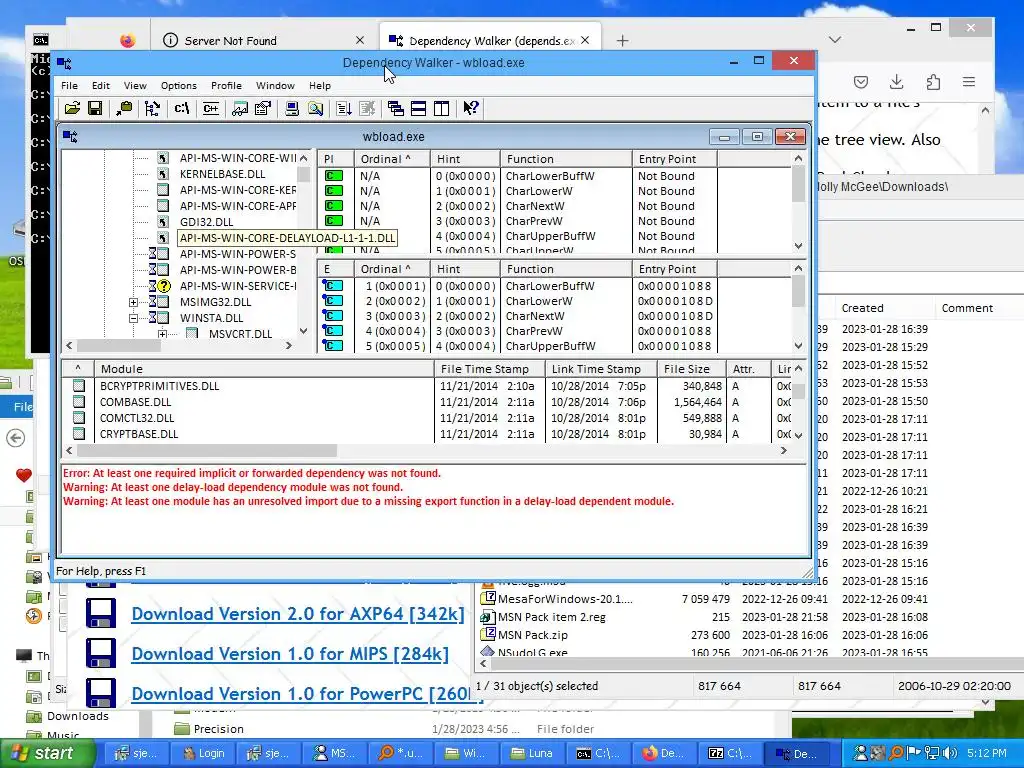Open a new Firefox tab with plus button
Image resolution: width=1024 pixels, height=768 pixels.
(622, 40)
